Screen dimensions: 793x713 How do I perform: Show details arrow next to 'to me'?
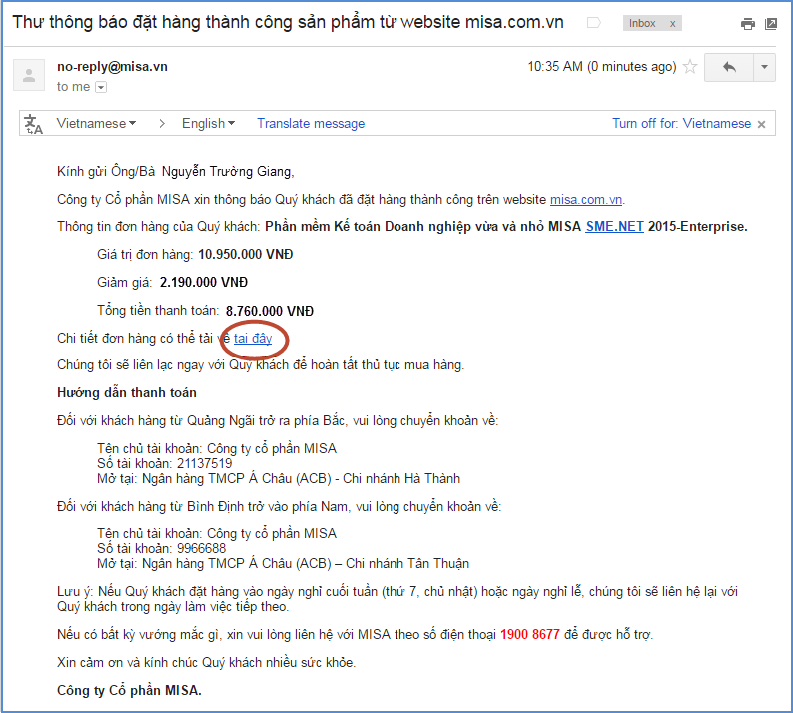point(101,87)
